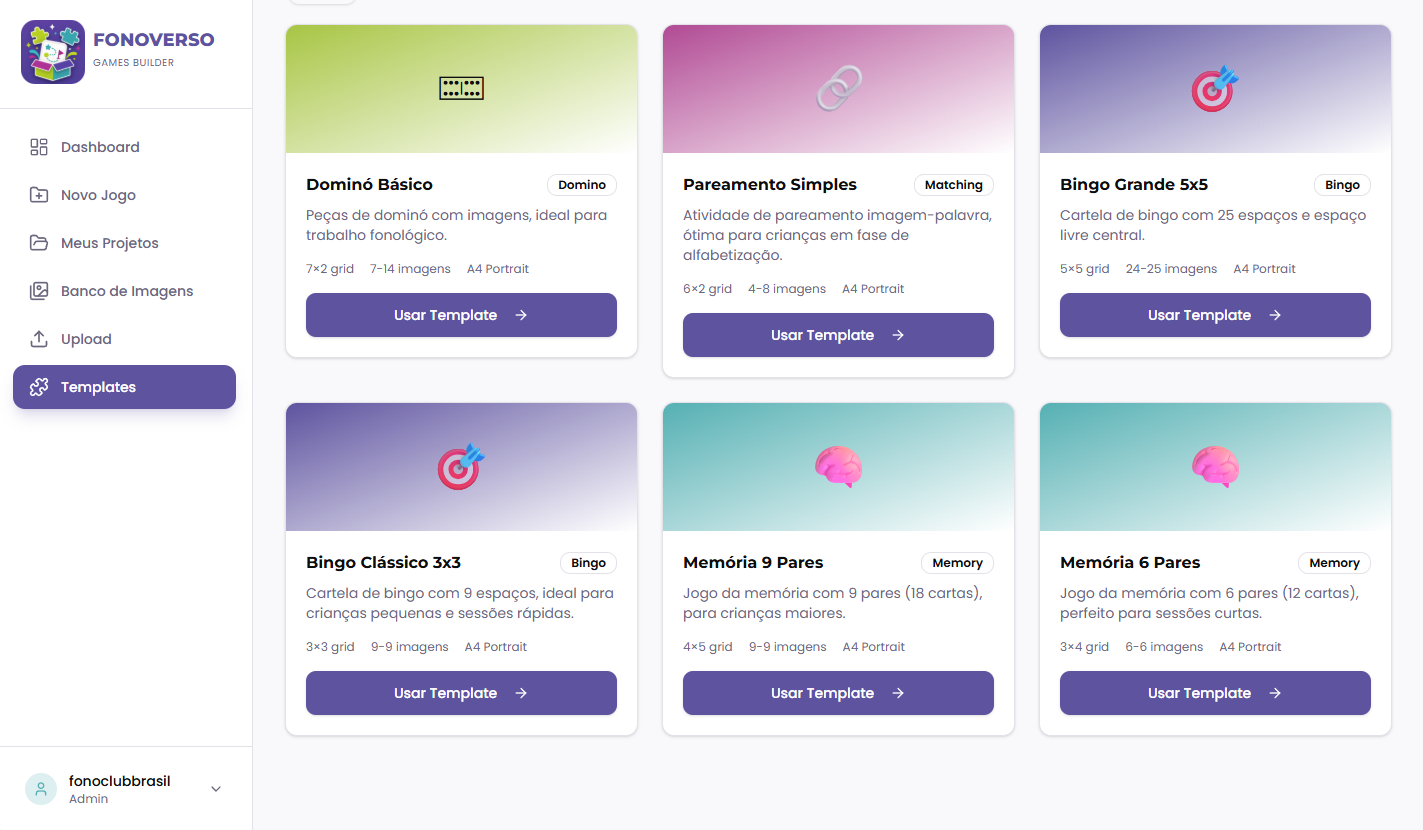Viewport: 1423px width, 830px height.
Task: Click the Novo Jogo folder-plus icon
Action: coord(39,195)
